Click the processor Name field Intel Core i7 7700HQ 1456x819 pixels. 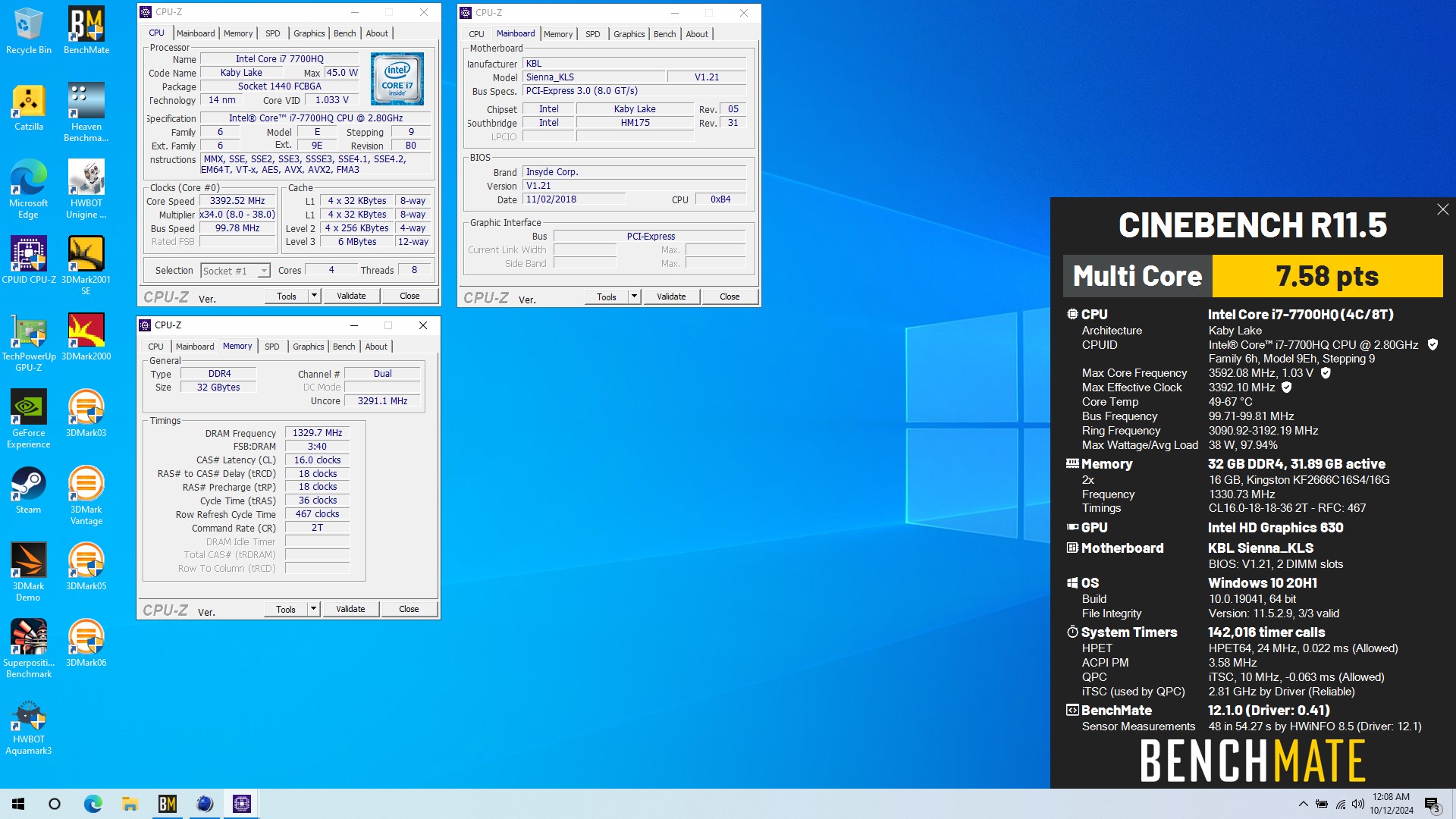[279, 58]
